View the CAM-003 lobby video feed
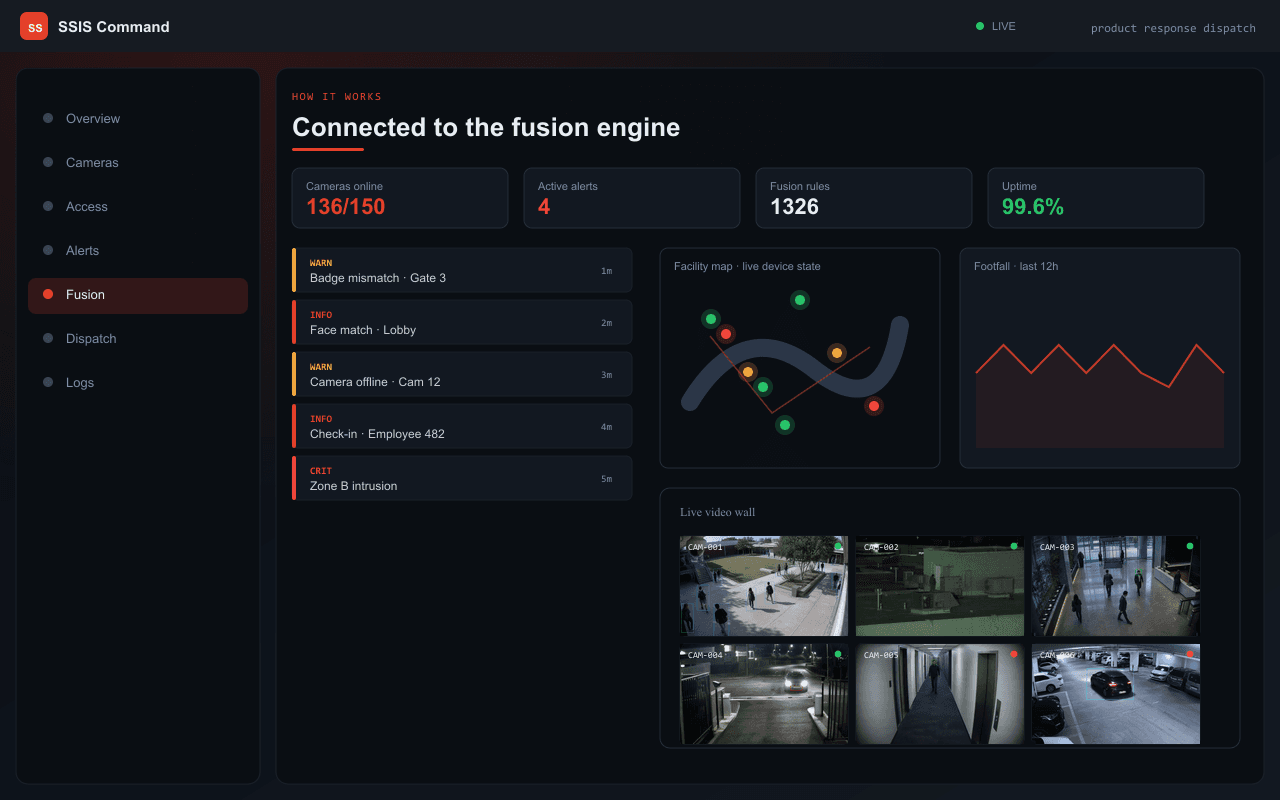The image size is (1280, 800). (1116, 586)
